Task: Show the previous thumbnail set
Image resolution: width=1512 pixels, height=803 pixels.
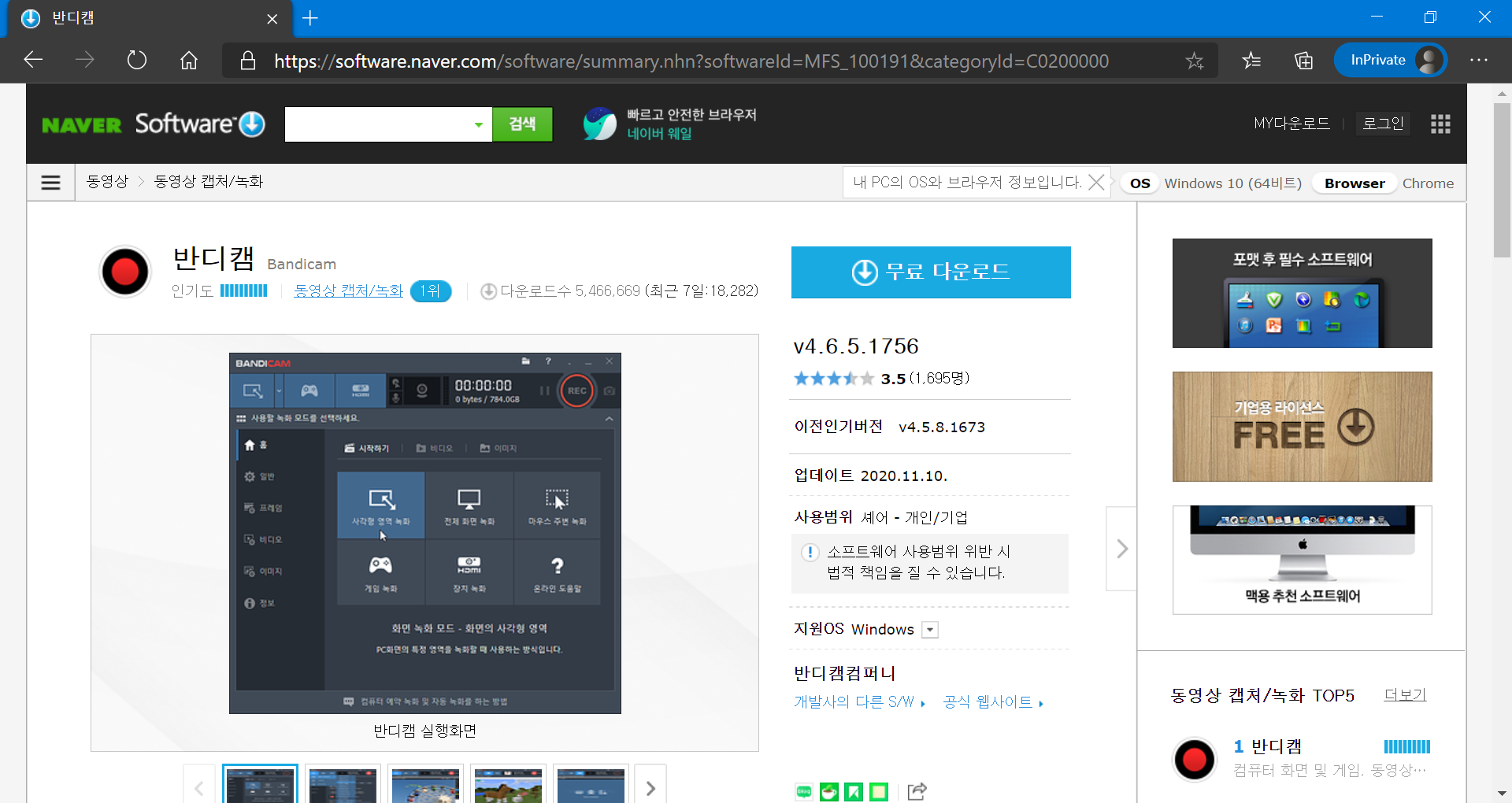Action: (199, 787)
